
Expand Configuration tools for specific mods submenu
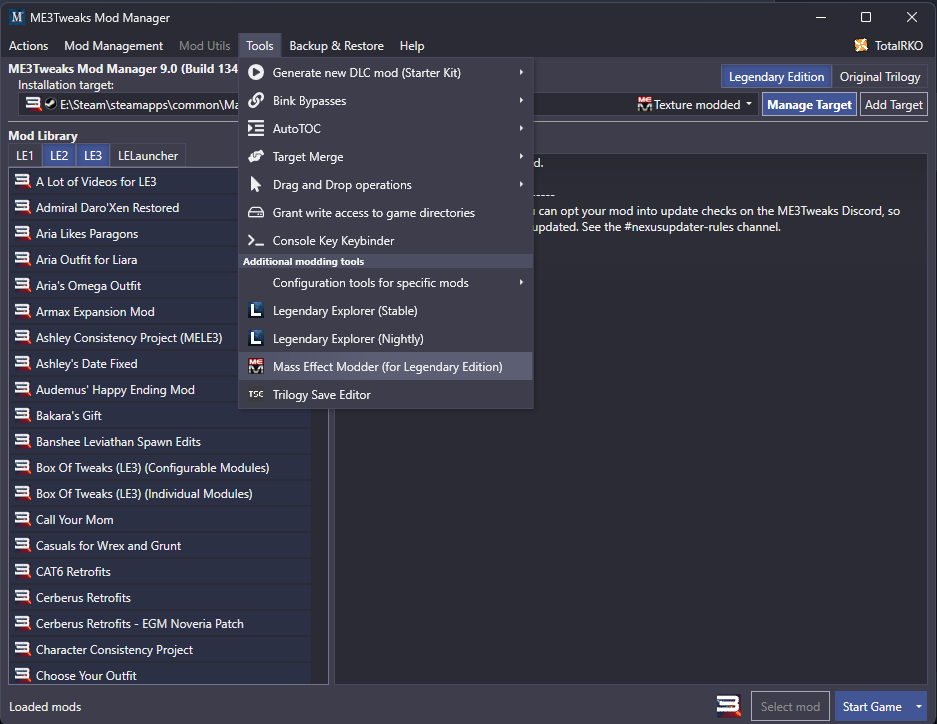pyautogui.click(x=385, y=283)
